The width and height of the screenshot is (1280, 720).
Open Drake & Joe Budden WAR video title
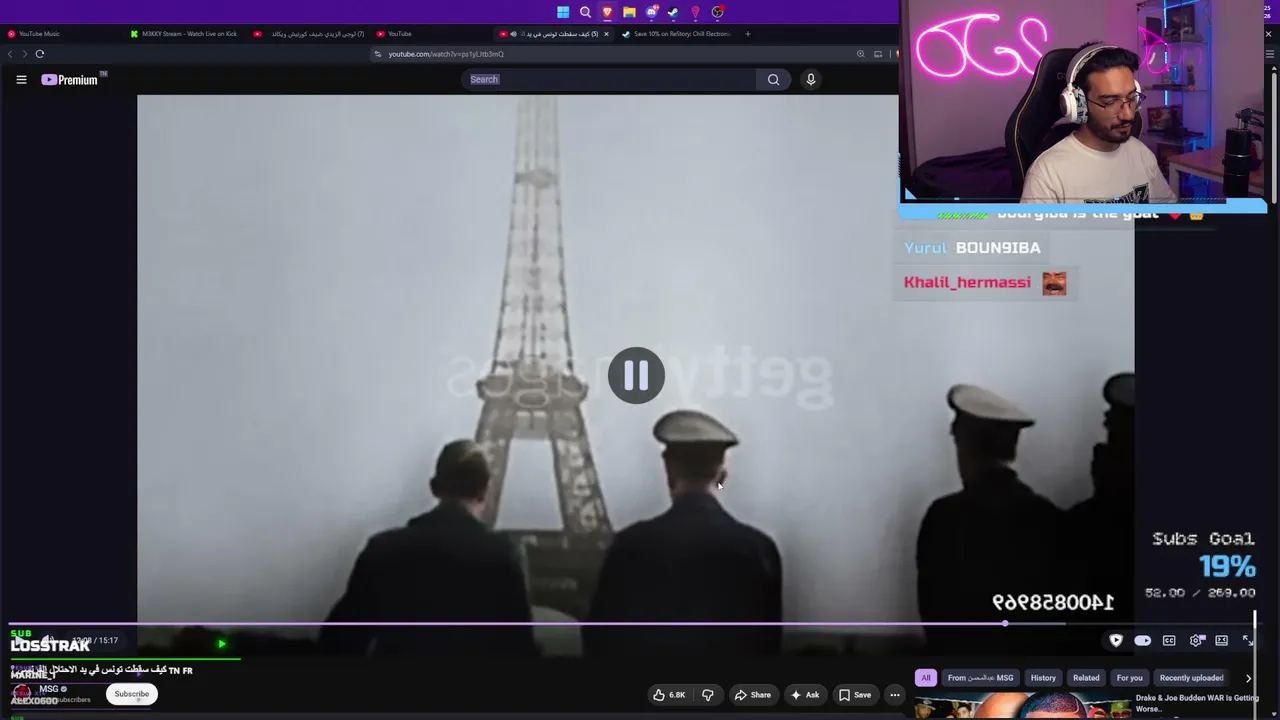(1197, 703)
